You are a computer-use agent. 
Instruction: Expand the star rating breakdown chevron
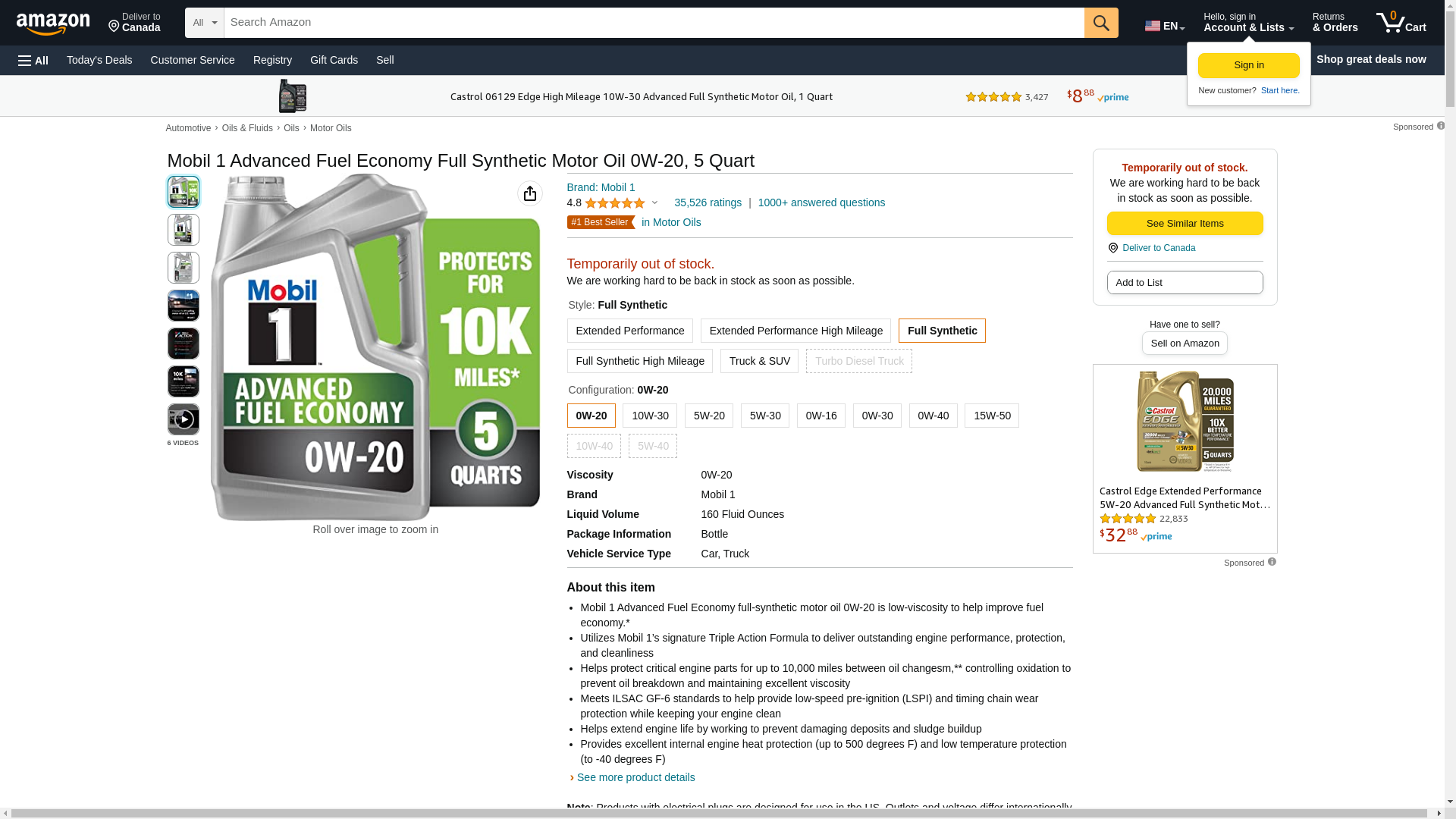pyautogui.click(x=654, y=202)
